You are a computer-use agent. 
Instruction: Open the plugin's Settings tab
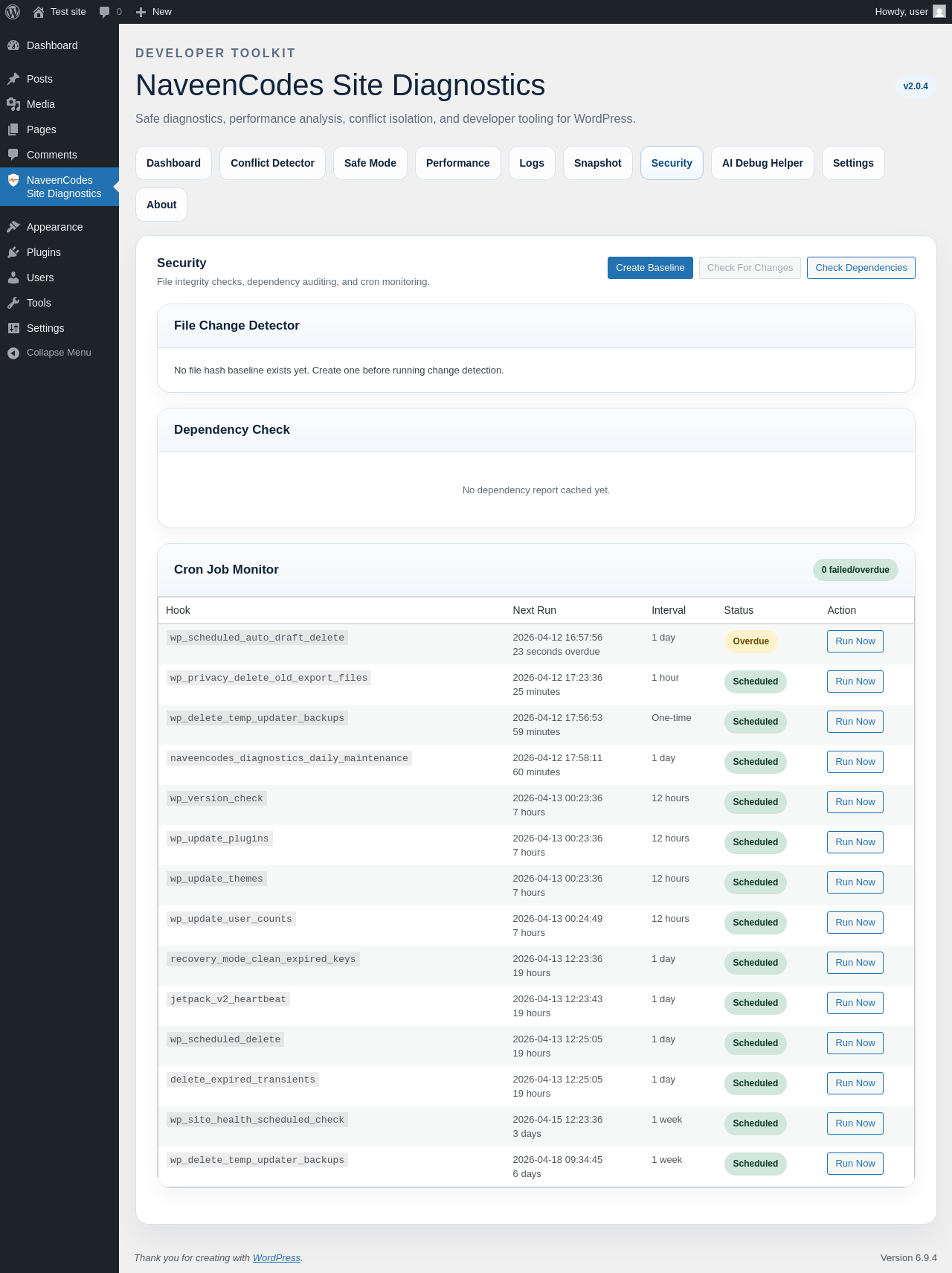[853, 163]
